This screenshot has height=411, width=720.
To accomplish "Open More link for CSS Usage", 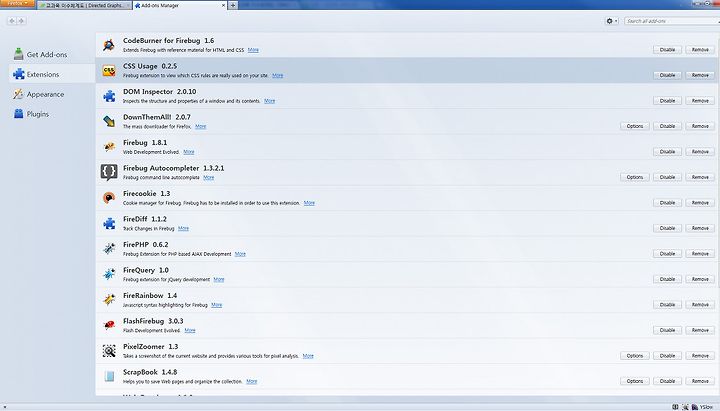I will 277,75.
